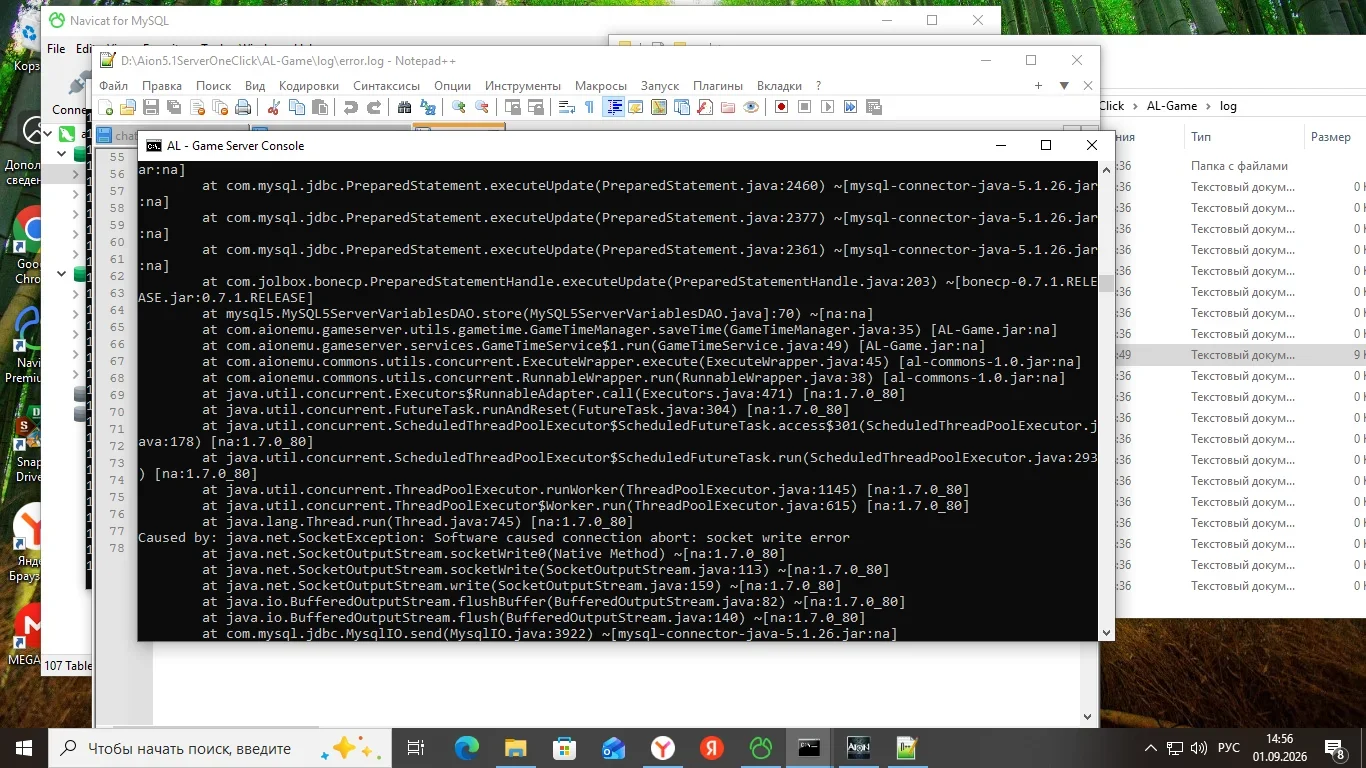Start macro recording with red dot icon
The width and height of the screenshot is (1366, 768).
781,107
